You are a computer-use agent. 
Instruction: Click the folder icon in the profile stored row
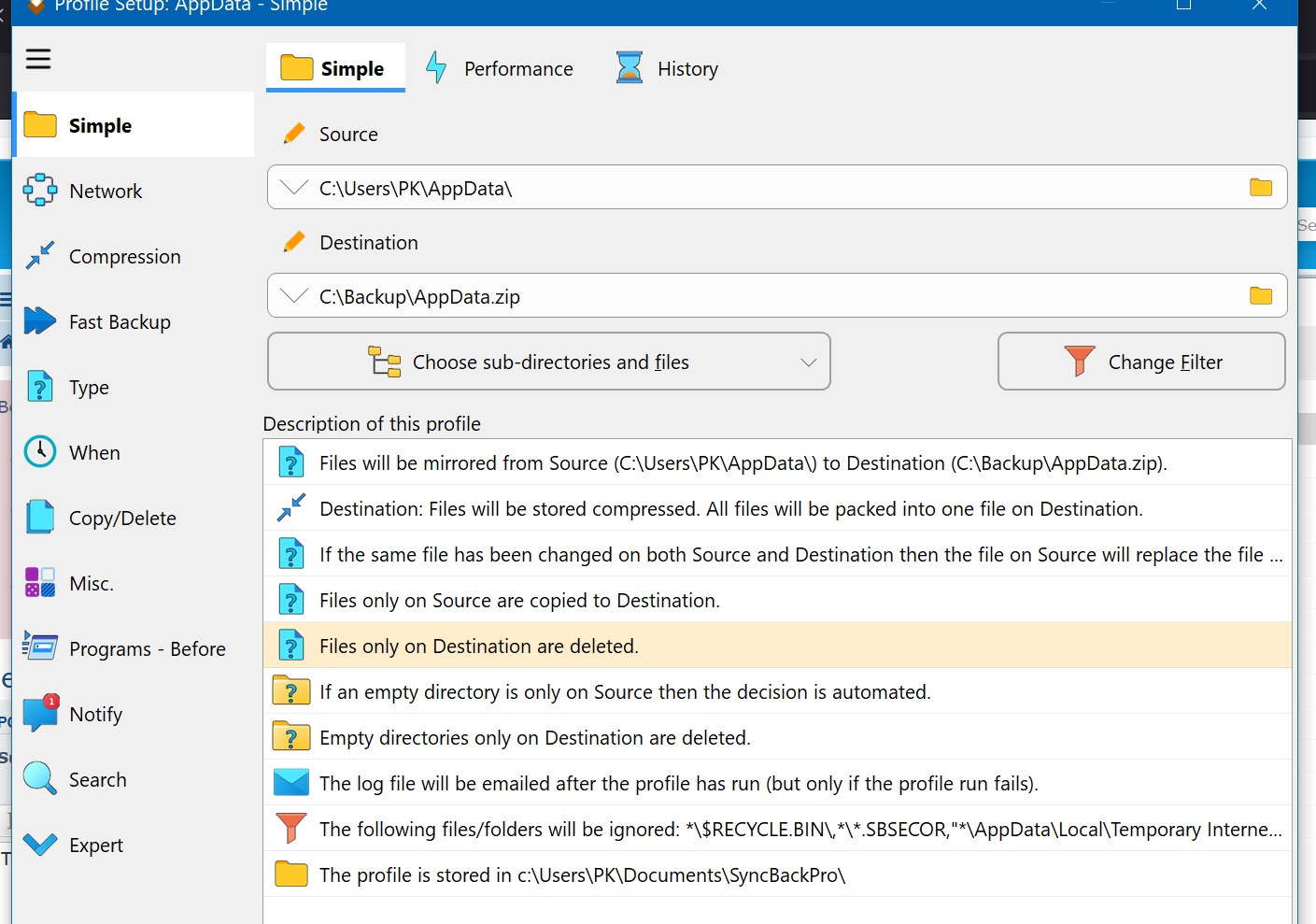coord(291,874)
